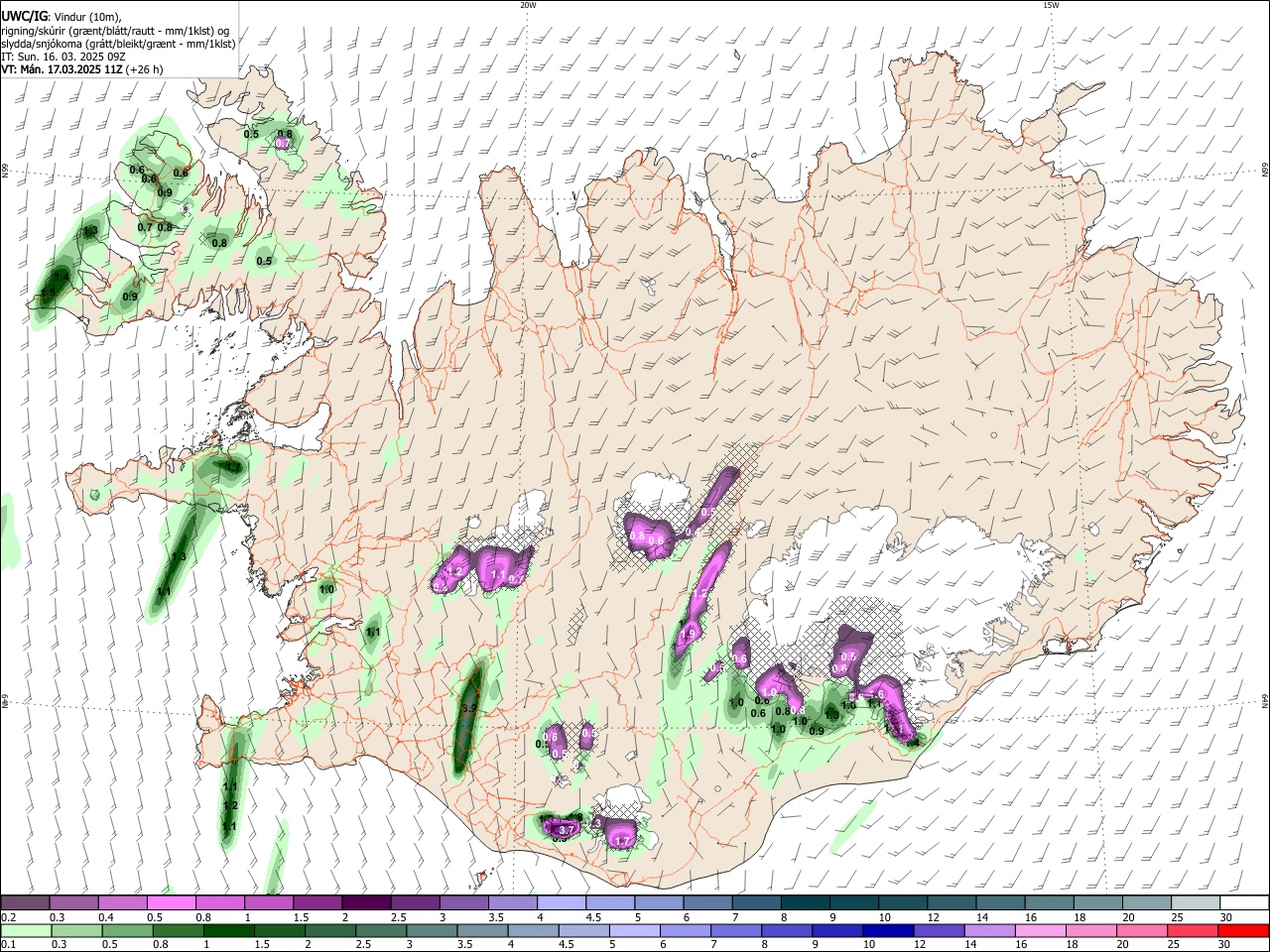Pick the light pink bottom-row swatch labeled 16
This screenshot has height=952, width=1270.
[1041, 930]
